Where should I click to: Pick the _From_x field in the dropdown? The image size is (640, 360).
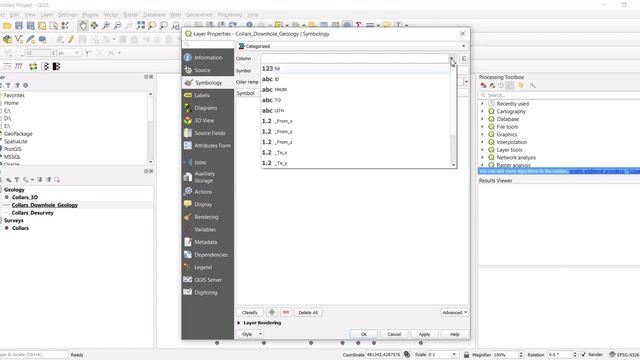pyautogui.click(x=356, y=121)
